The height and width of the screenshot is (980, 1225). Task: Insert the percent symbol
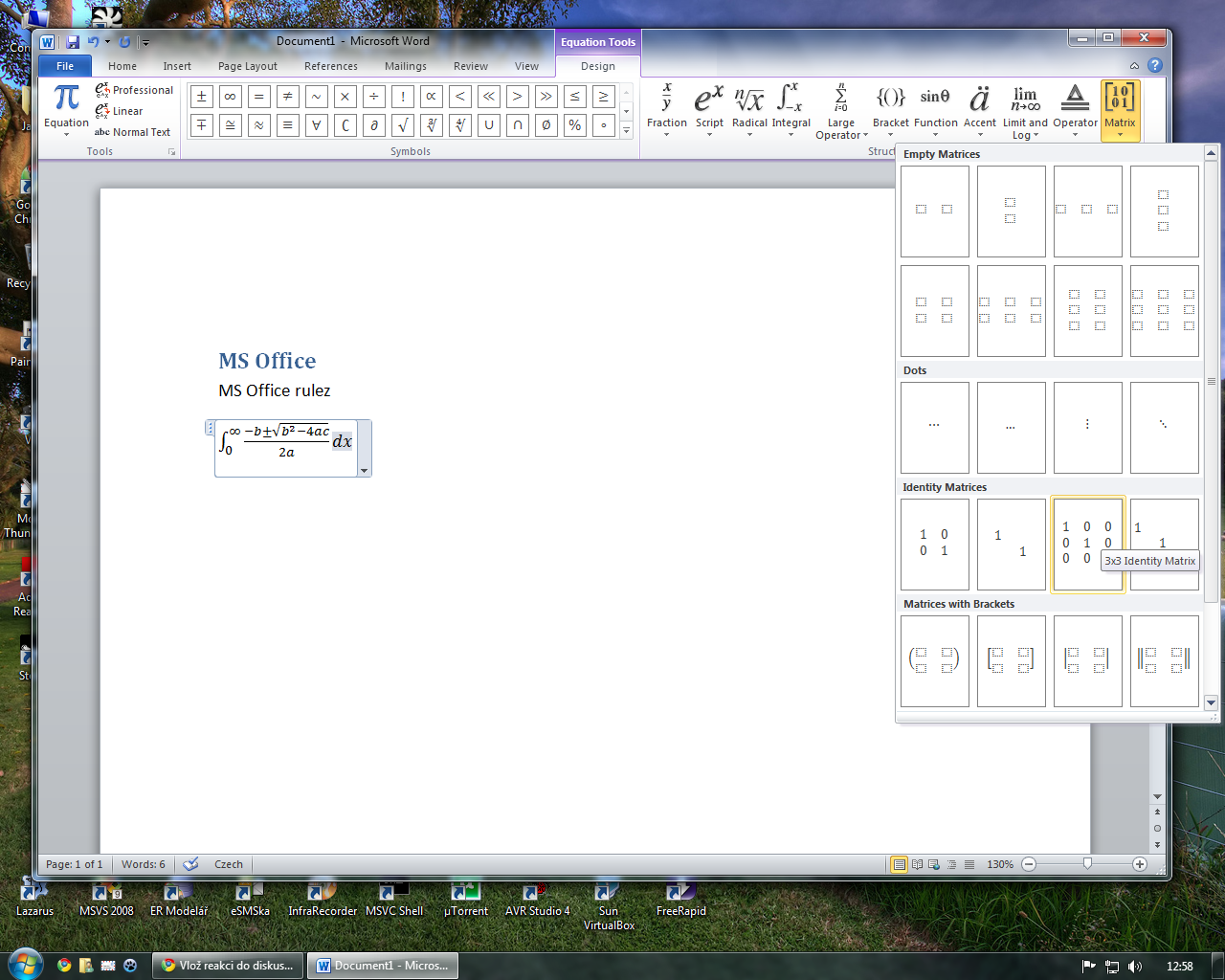point(575,125)
